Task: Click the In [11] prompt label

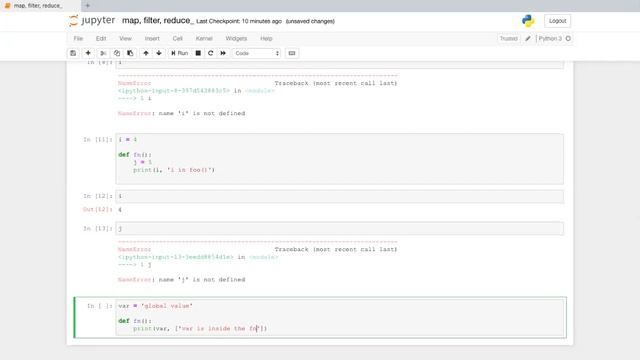Action: click(x=97, y=140)
